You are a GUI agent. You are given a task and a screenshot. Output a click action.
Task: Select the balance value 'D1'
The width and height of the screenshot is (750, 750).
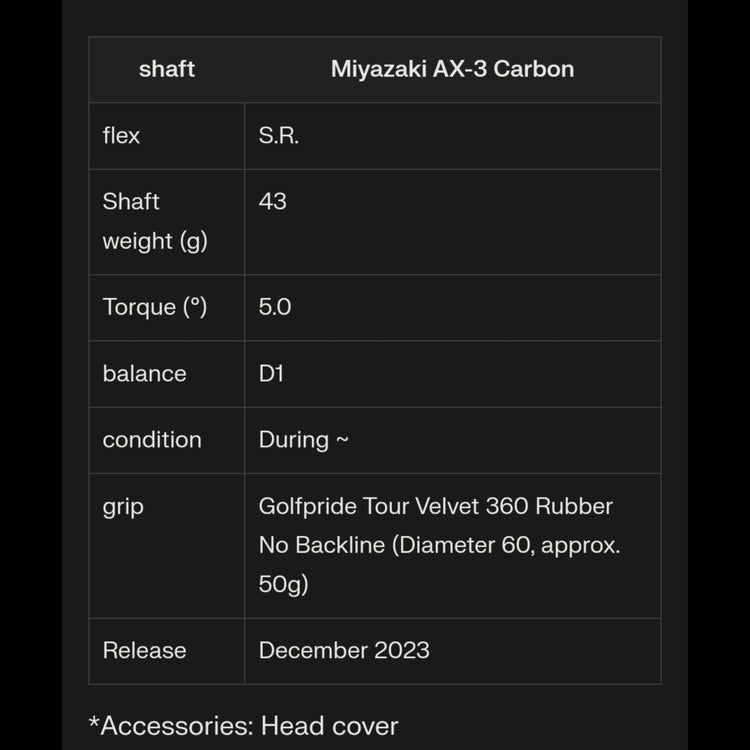[271, 373]
